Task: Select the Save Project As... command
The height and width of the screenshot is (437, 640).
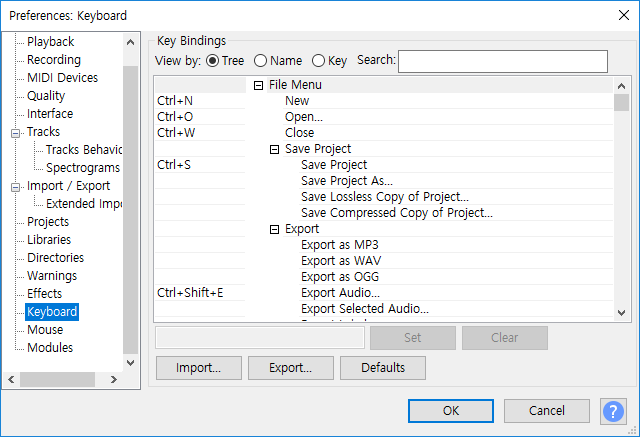Action: (347, 181)
